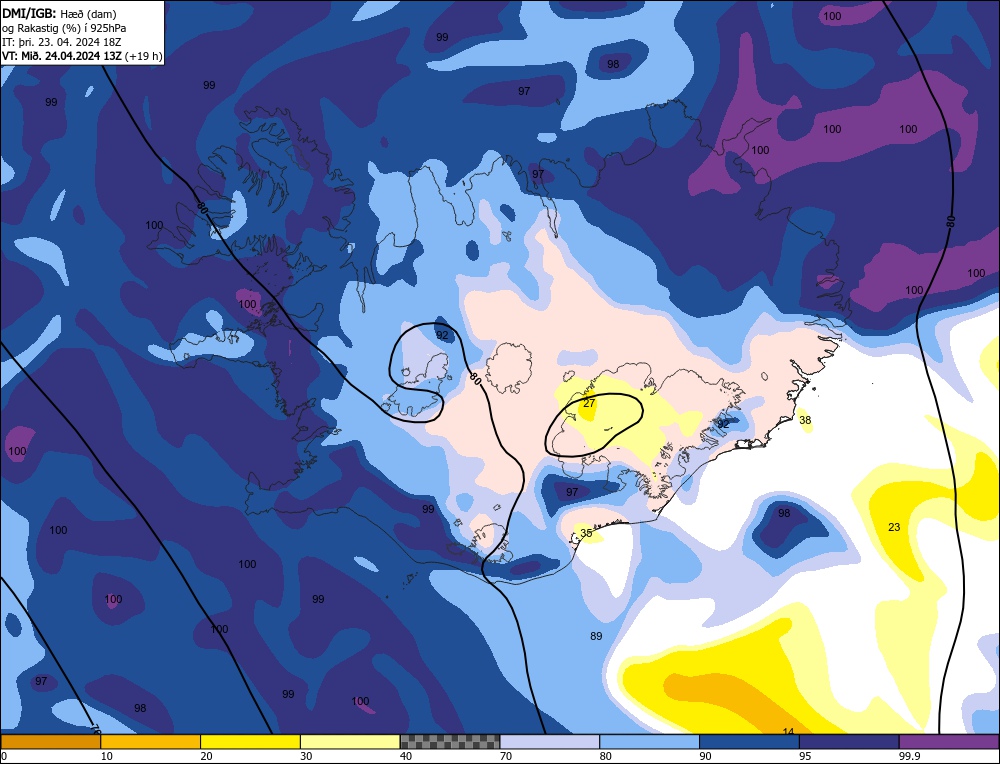This screenshot has height=764, width=1000.
Task: Click the valid time 'VT: Mið. 24.04.2024 13Z'
Action: (x=62, y=56)
